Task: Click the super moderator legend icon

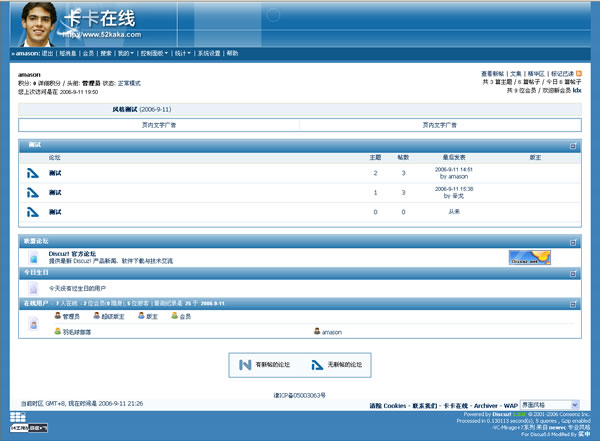Action: [97, 315]
